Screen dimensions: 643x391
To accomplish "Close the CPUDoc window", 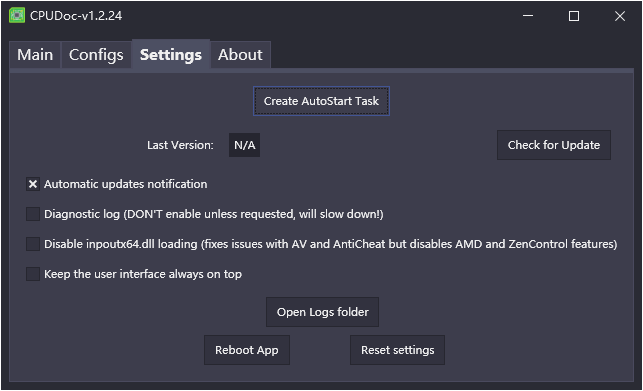I will coord(620,16).
